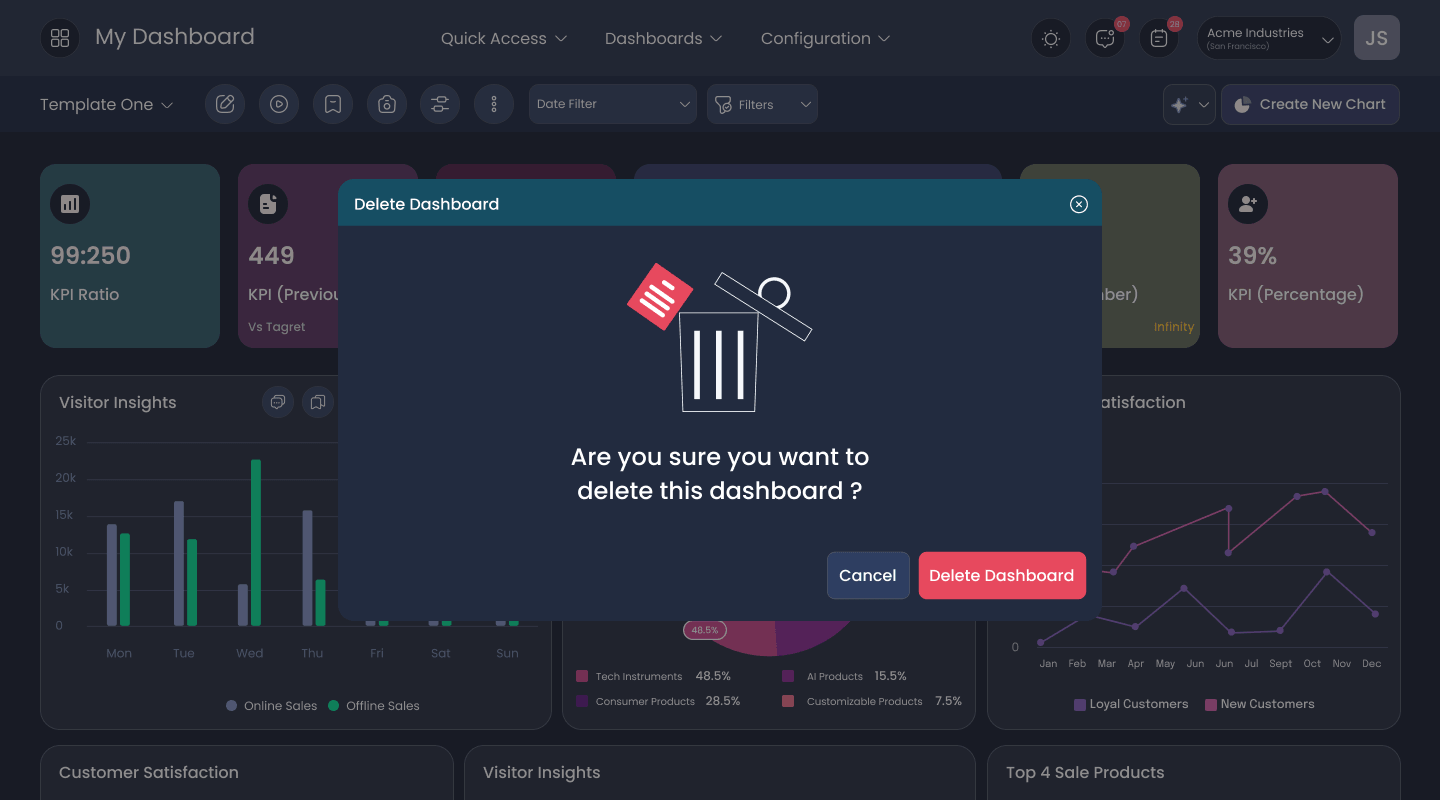Expand the Template One selector

[x=107, y=104]
